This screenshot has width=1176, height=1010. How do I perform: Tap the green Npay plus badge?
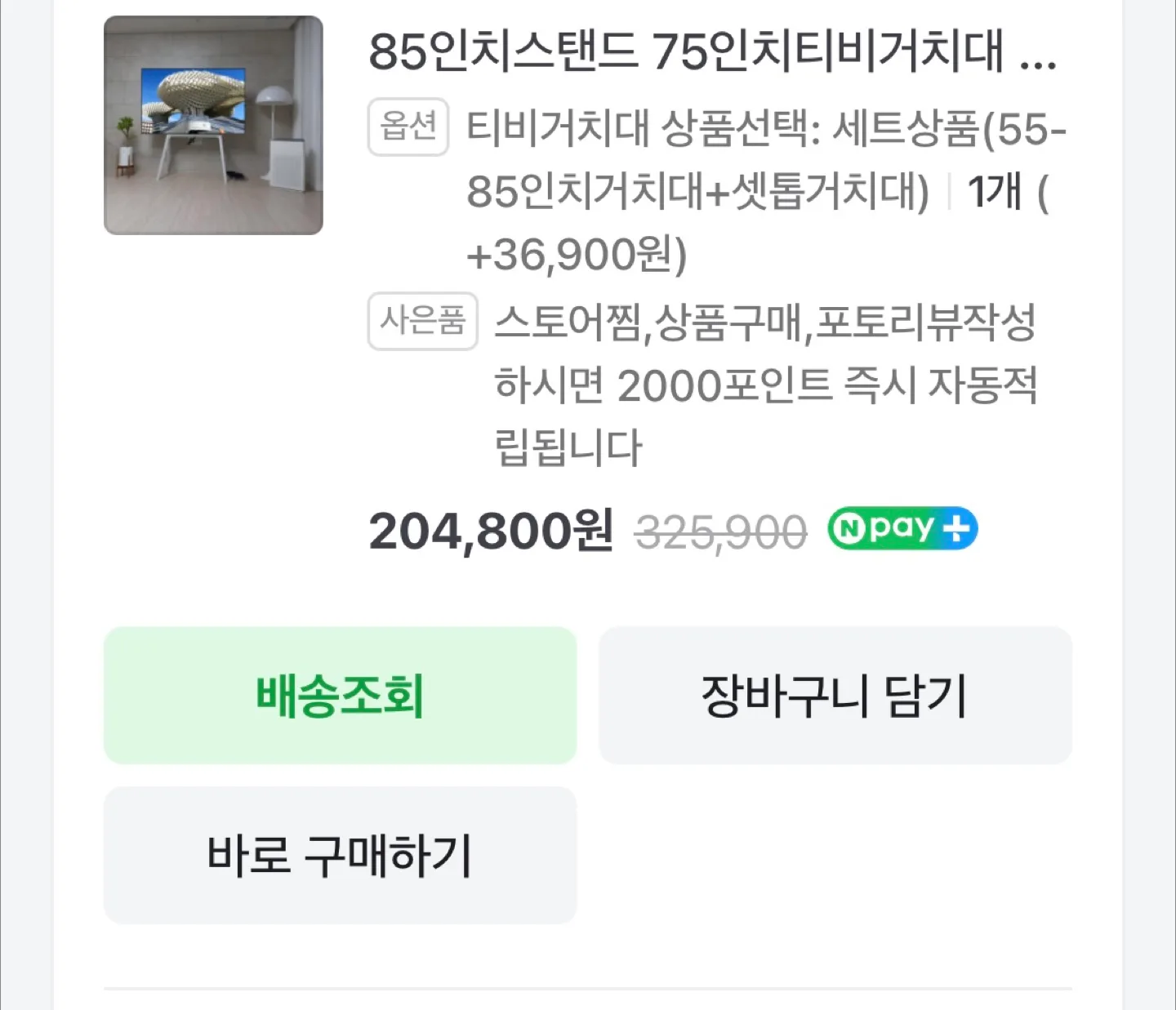click(x=902, y=528)
